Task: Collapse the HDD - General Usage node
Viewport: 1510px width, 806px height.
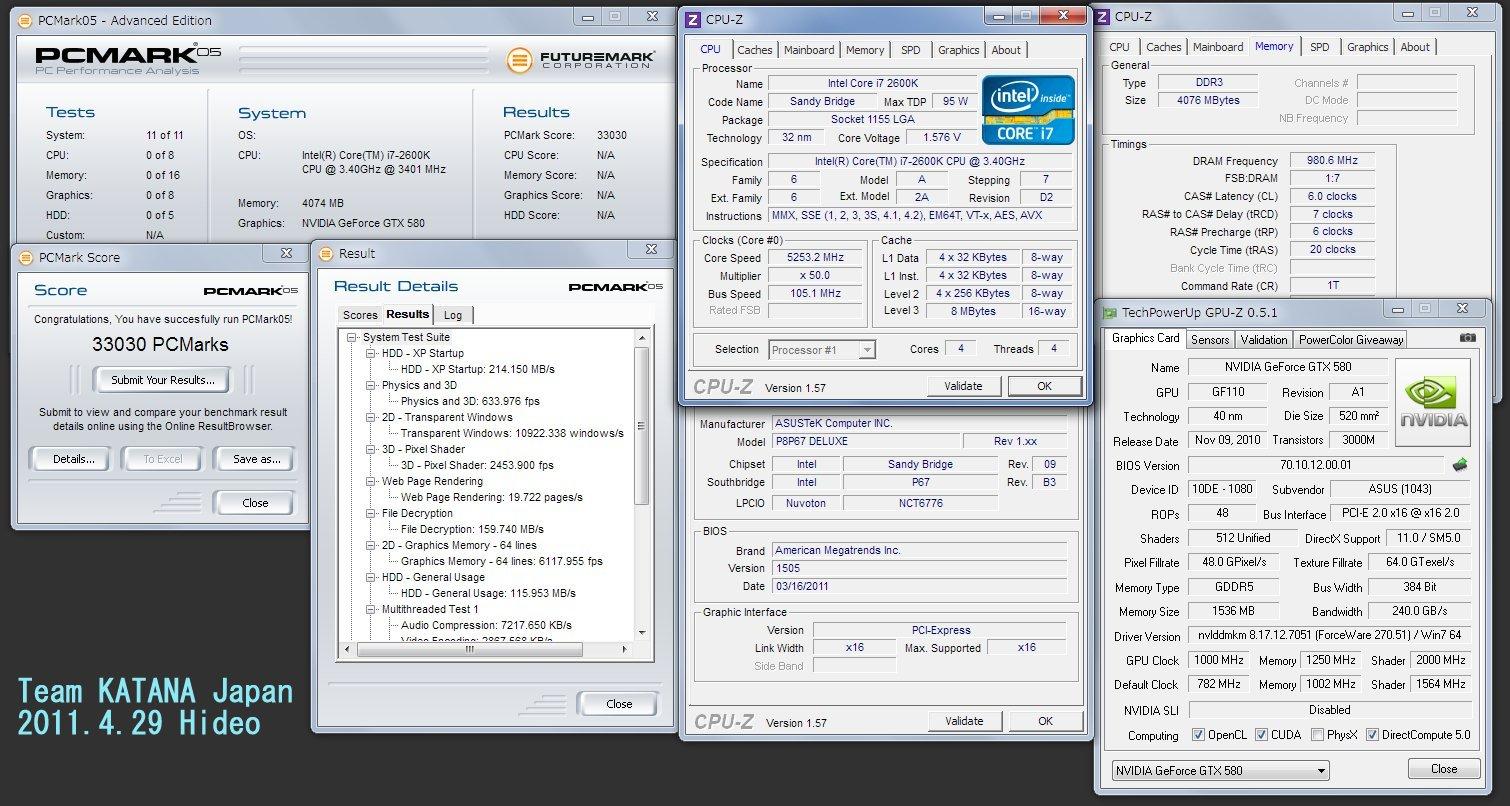Action: click(371, 578)
